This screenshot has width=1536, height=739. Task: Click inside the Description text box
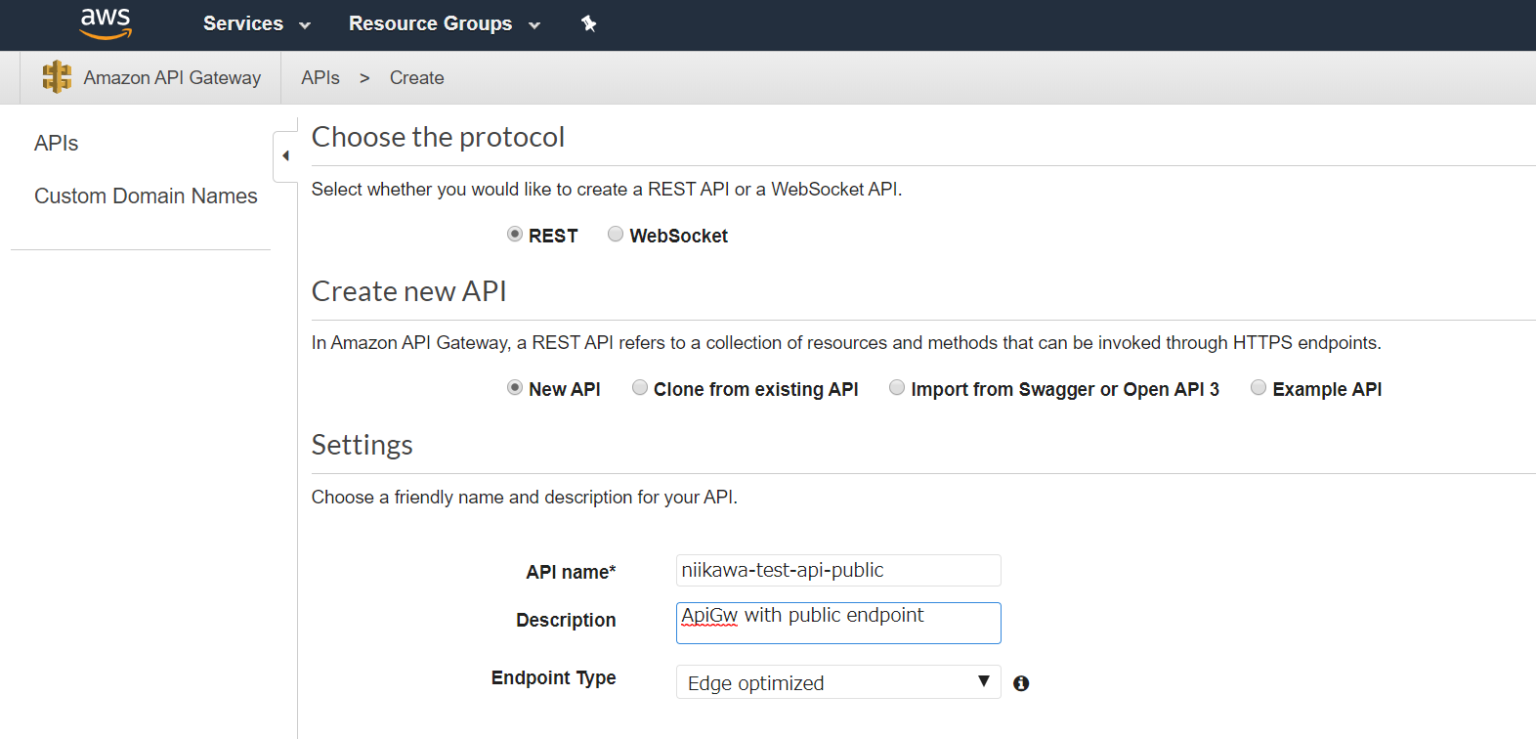pos(838,622)
